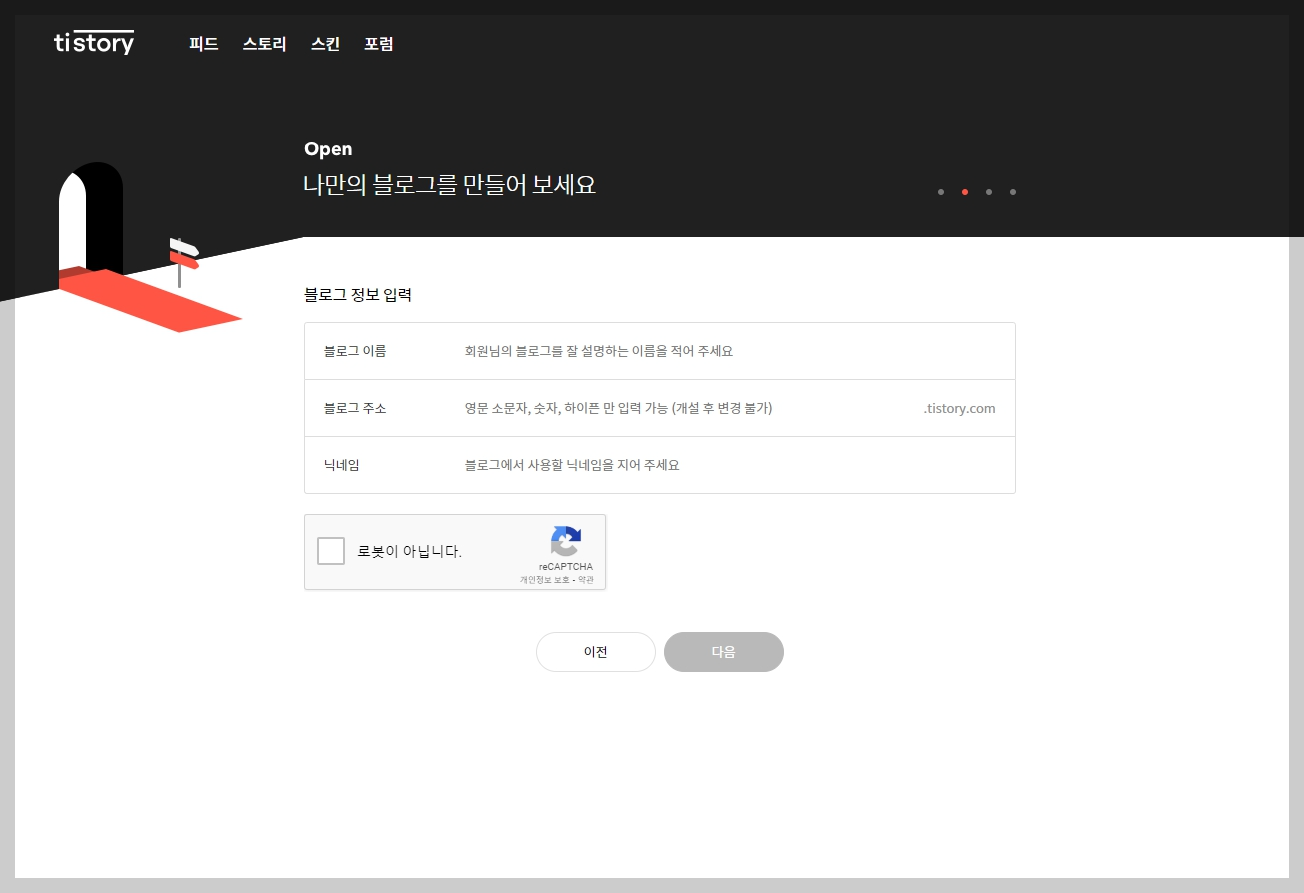Check the 로봇이 아닙니다 checkbox
Viewport: 1304px width, 893px height.
coord(331,551)
